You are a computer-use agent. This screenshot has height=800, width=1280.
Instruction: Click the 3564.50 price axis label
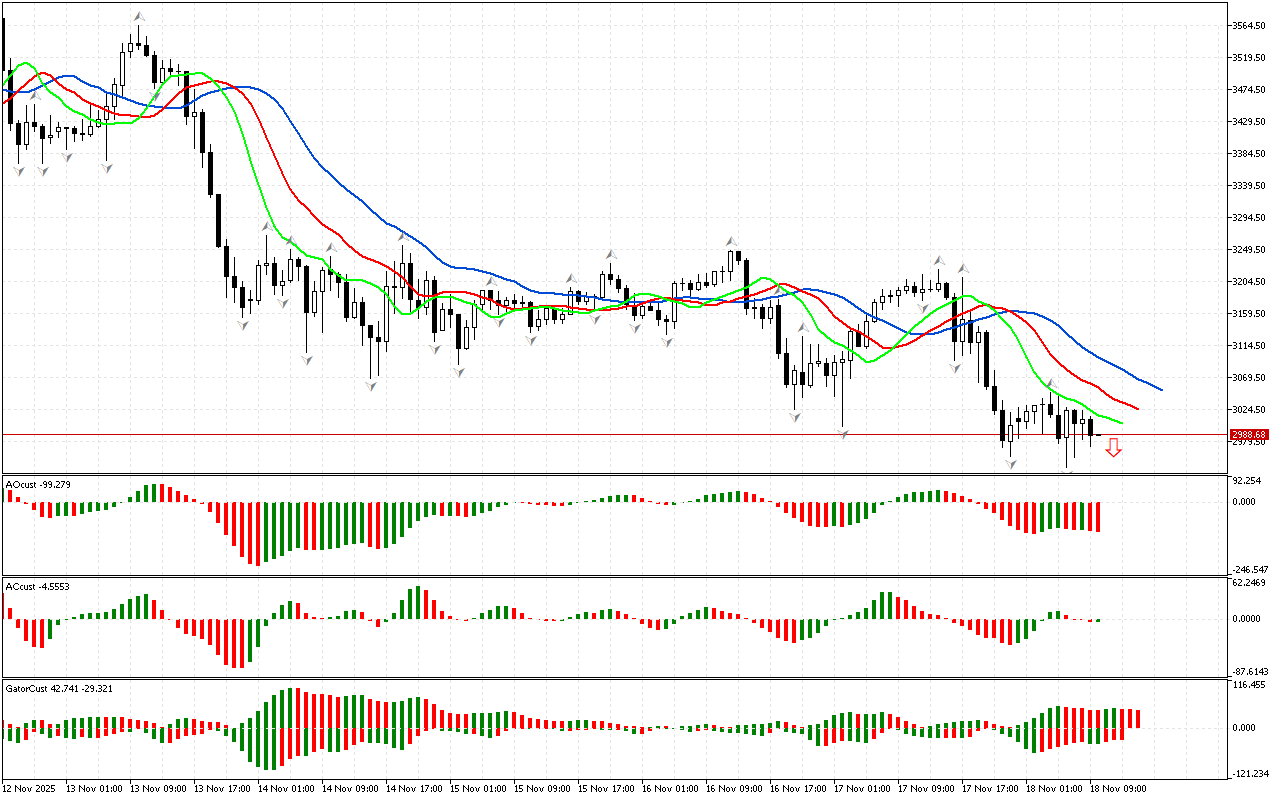click(1250, 26)
